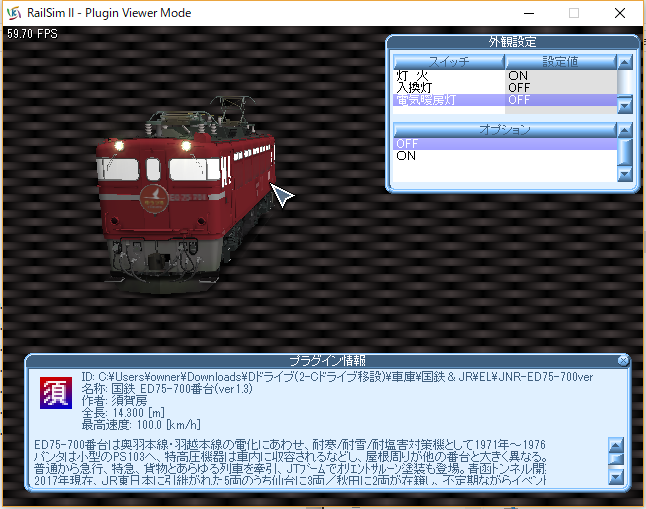
Task: Click the RailSim II title bar icon
Action: [14, 13]
